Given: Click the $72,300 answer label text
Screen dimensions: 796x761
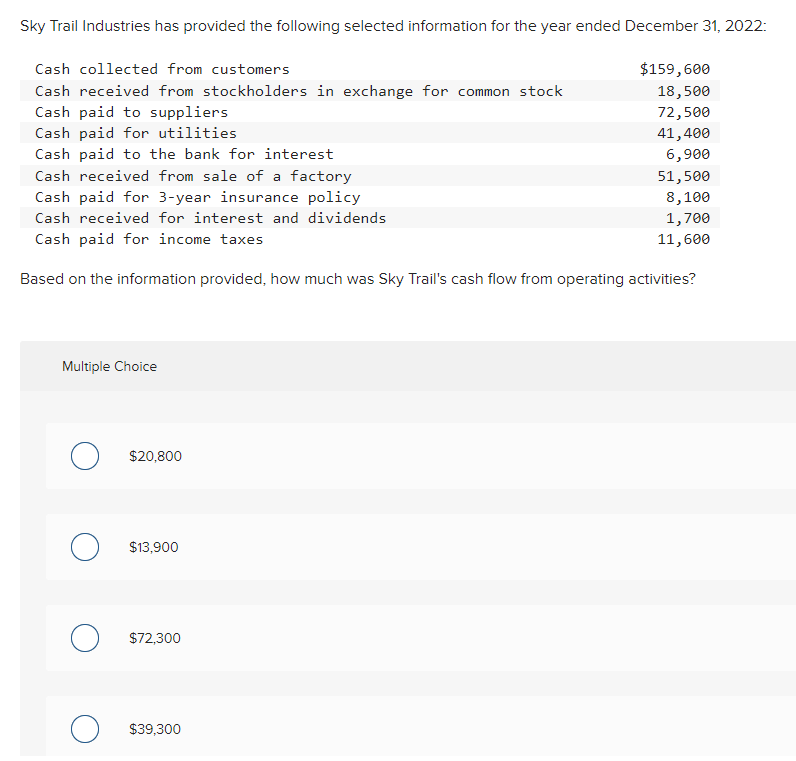Looking at the screenshot, I should [x=155, y=638].
